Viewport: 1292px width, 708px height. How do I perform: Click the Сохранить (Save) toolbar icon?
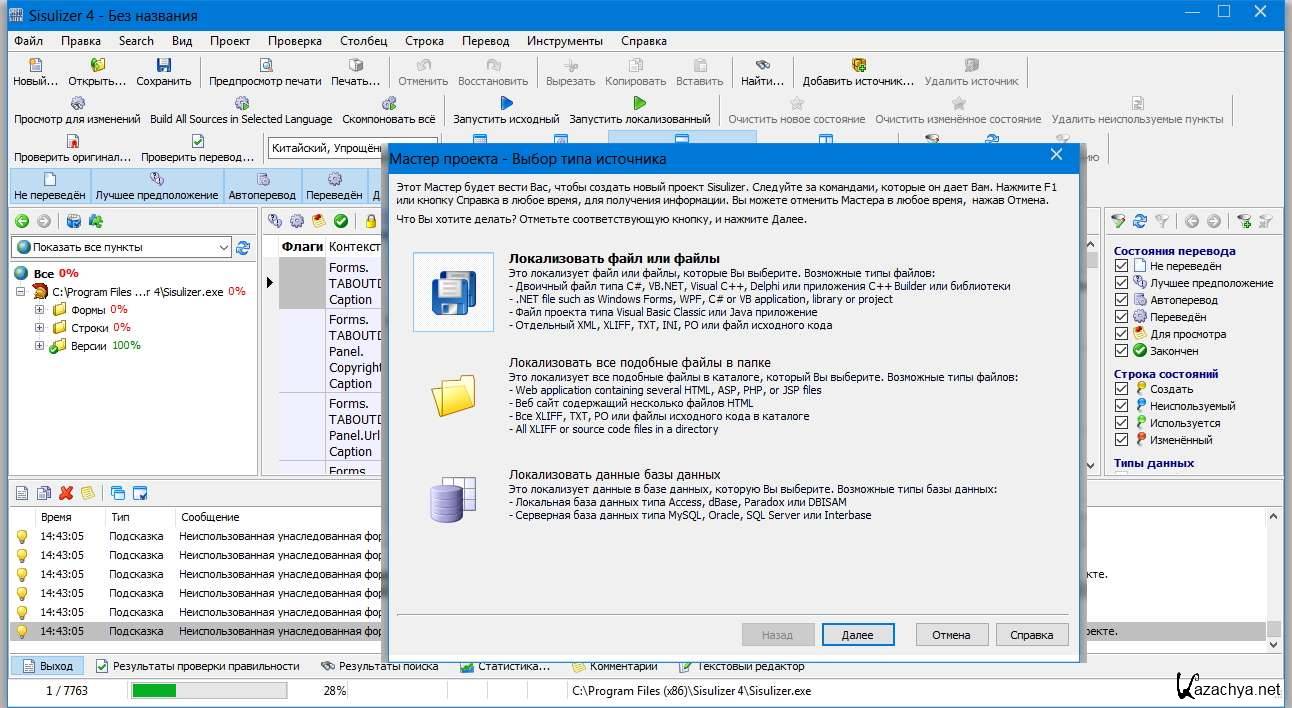click(x=163, y=65)
